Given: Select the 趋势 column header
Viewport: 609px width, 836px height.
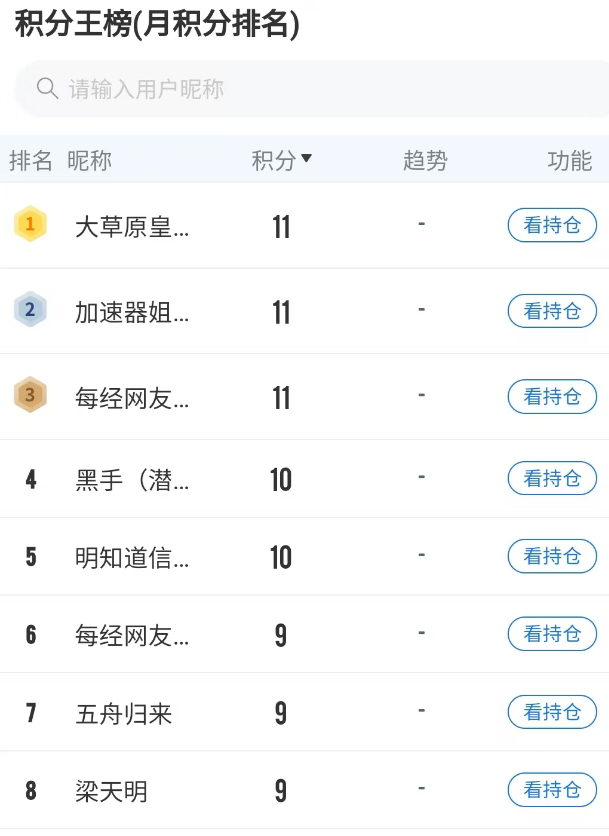Looking at the screenshot, I should (425, 160).
